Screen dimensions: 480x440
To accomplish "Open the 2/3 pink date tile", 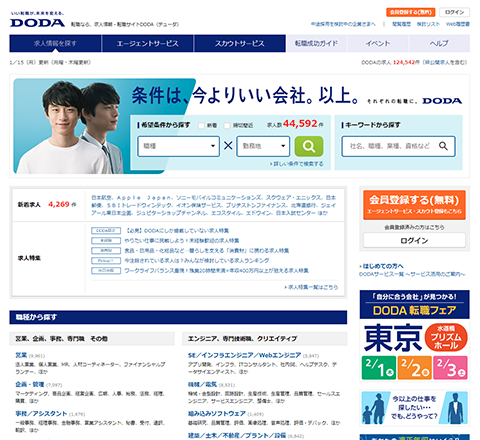I will pos(450,368).
